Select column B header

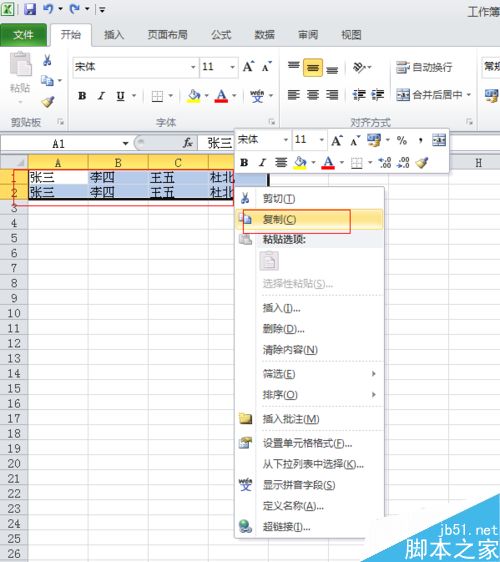(118, 163)
